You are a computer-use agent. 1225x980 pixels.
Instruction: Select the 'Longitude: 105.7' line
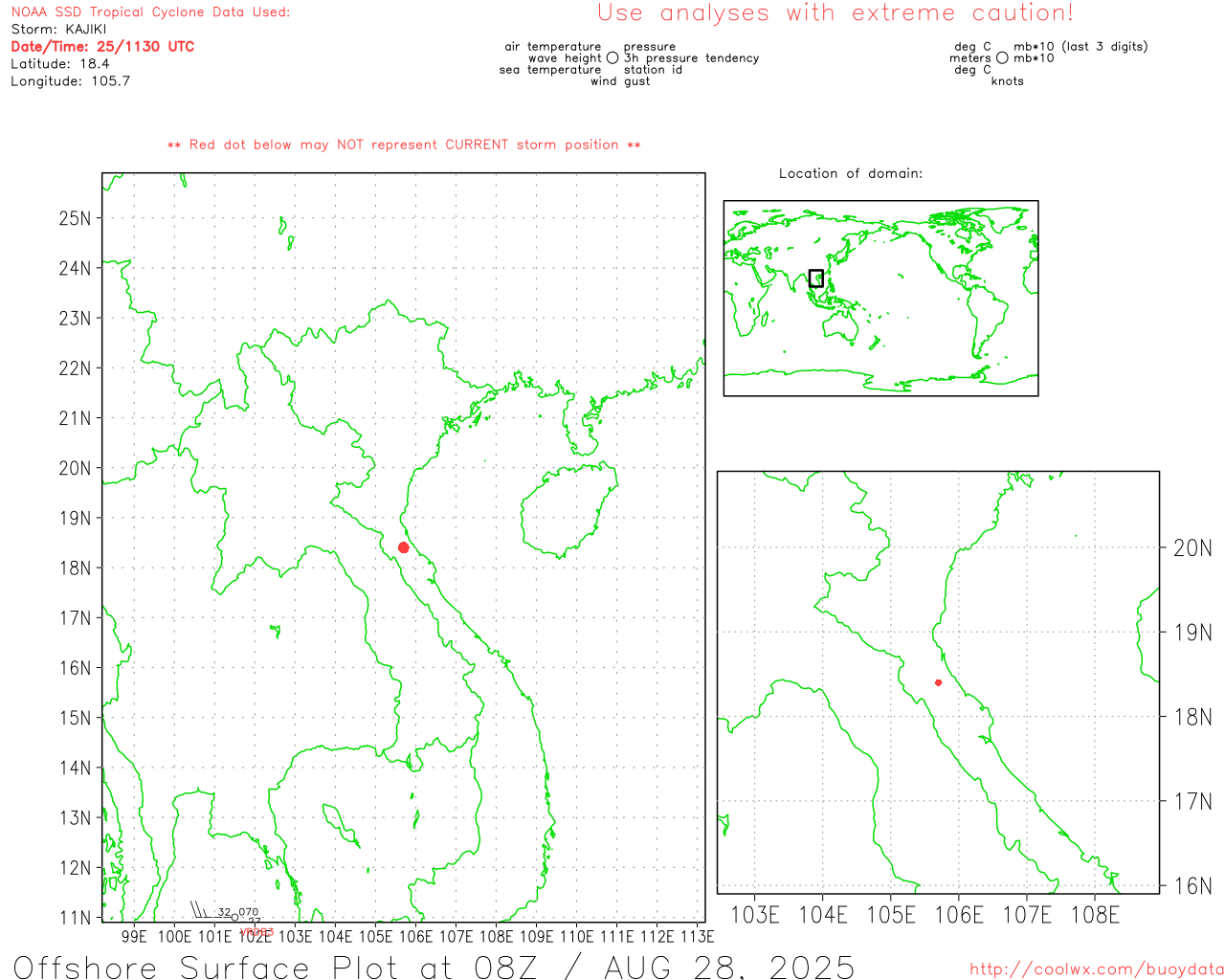70,81
